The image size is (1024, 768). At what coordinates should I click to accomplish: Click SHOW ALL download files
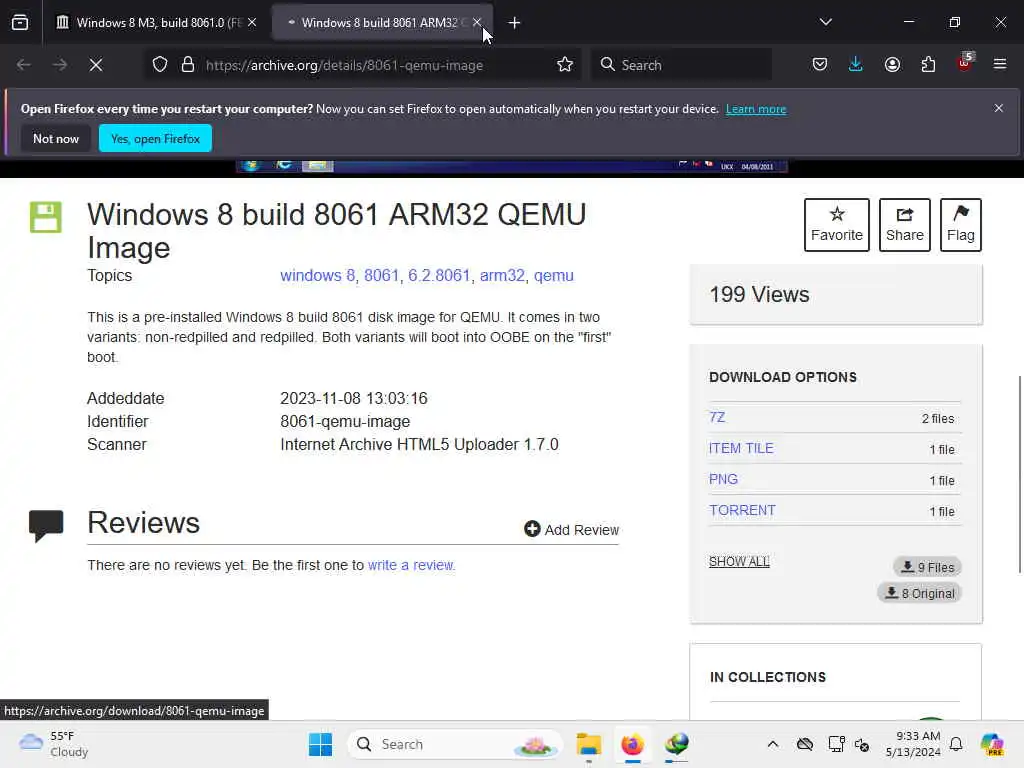[x=739, y=562]
